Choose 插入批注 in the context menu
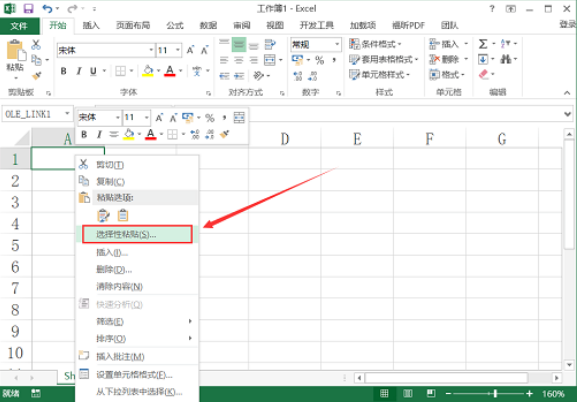This screenshot has height=402, width=577. point(137,356)
